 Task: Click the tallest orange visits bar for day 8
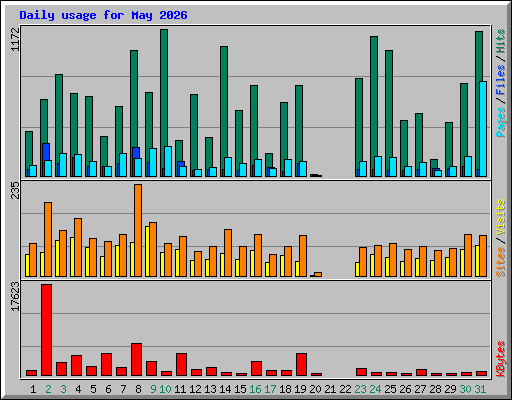coord(138,230)
